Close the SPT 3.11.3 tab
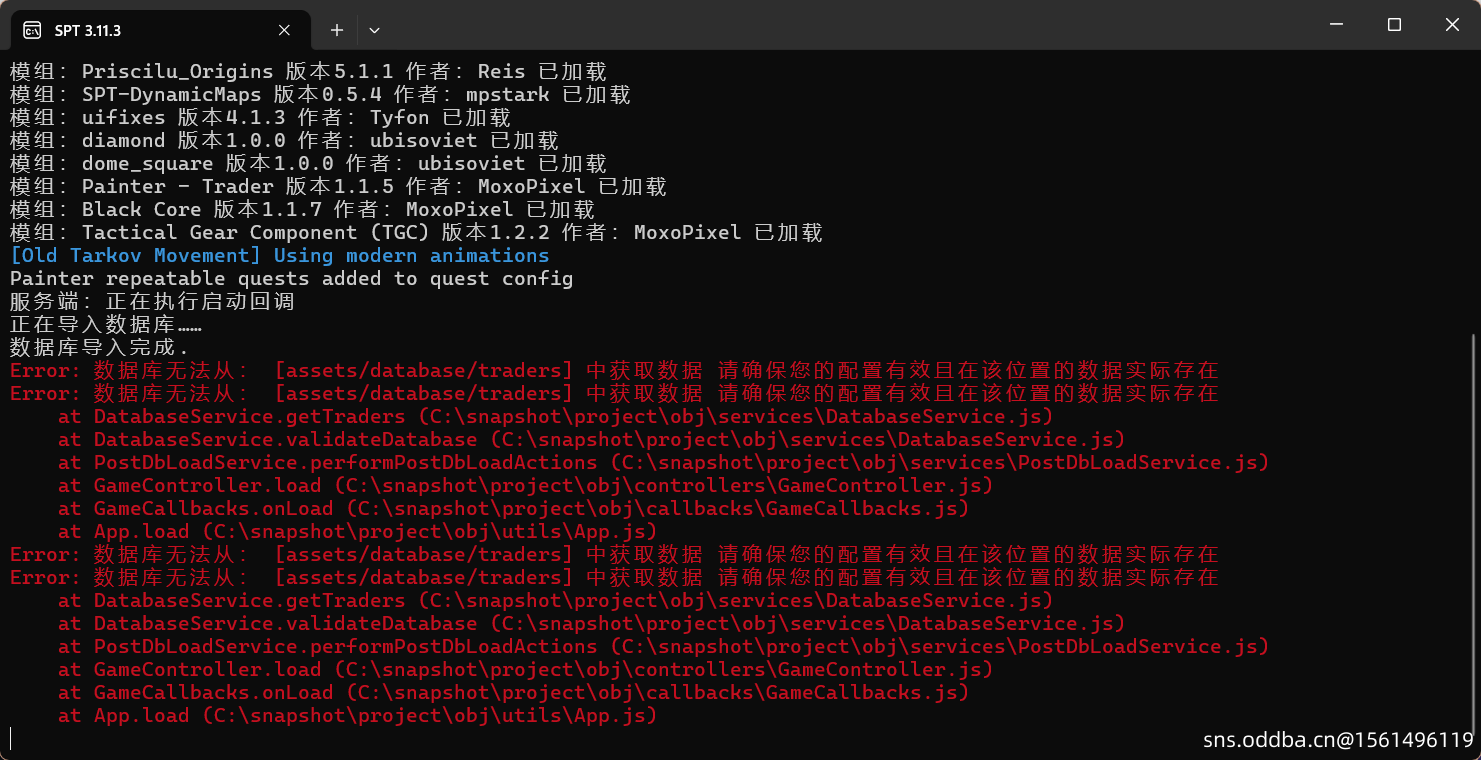Viewport: 1481px width, 760px height. [284, 30]
